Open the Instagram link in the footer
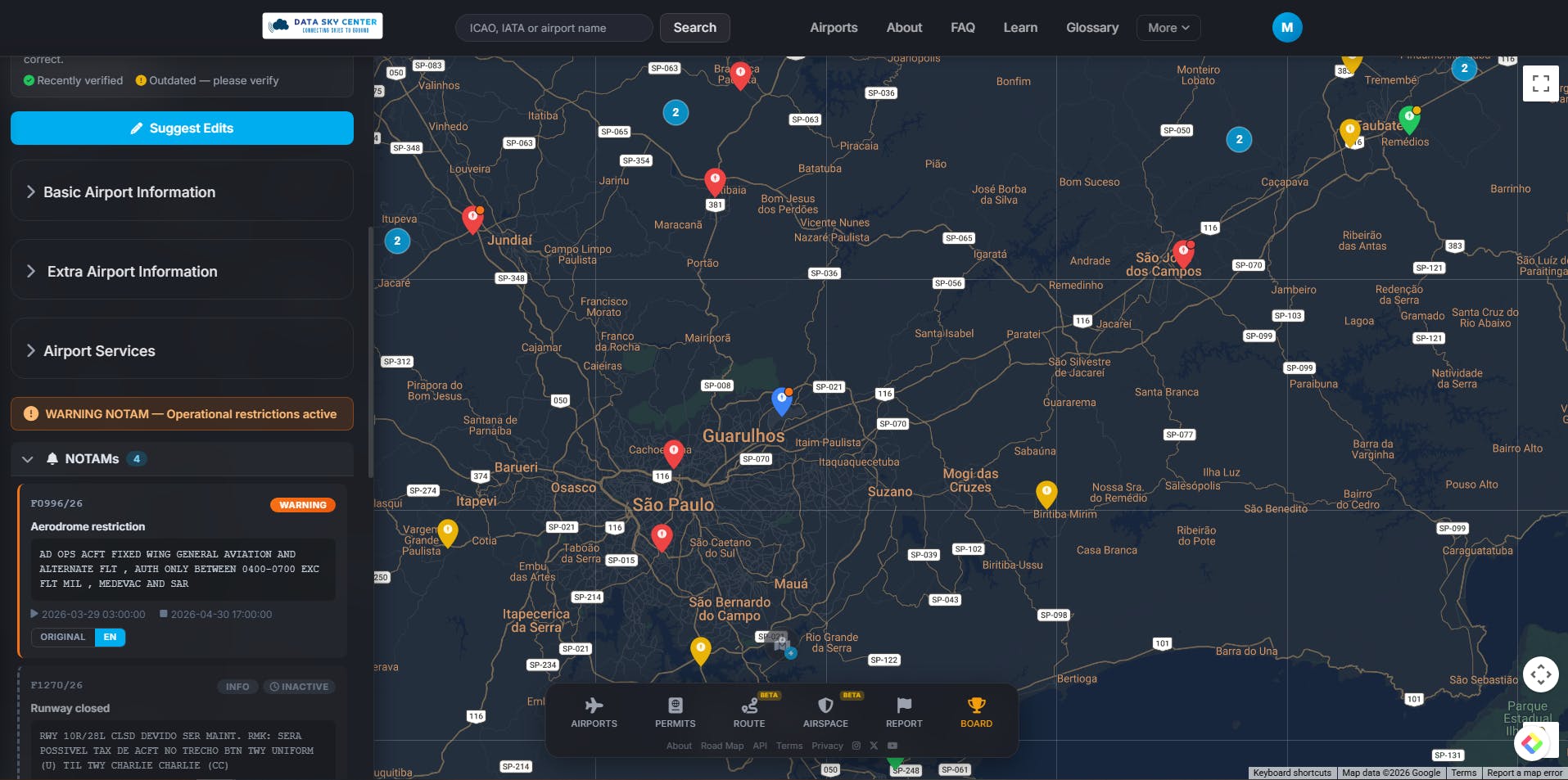This screenshot has width=1568, height=780. point(855,746)
